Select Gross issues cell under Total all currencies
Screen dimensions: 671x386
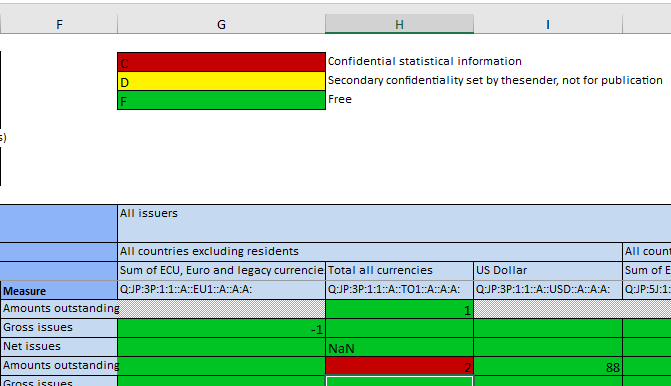tap(399, 328)
